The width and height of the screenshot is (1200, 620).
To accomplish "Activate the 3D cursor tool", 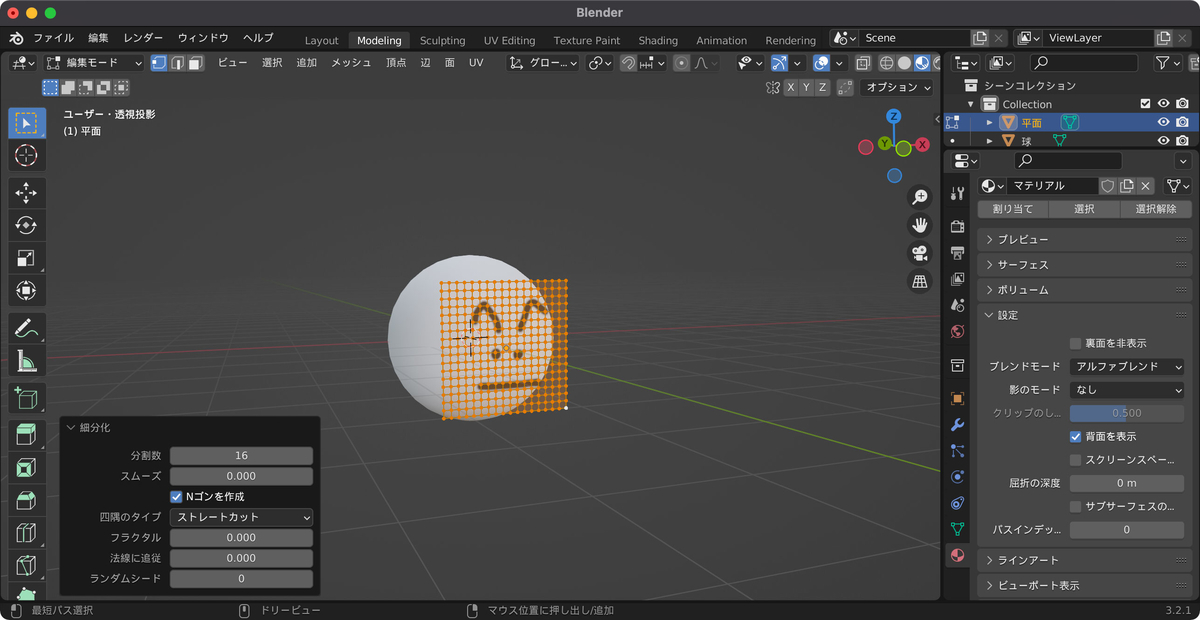I will (x=26, y=155).
